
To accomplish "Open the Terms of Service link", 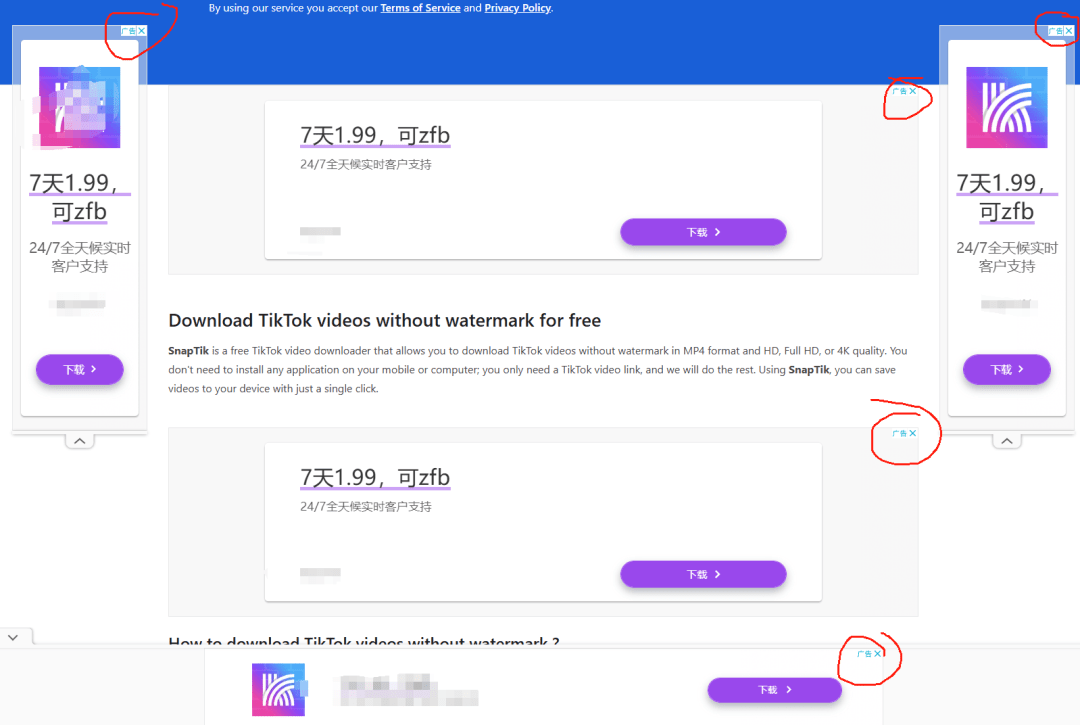I will tap(420, 8).
